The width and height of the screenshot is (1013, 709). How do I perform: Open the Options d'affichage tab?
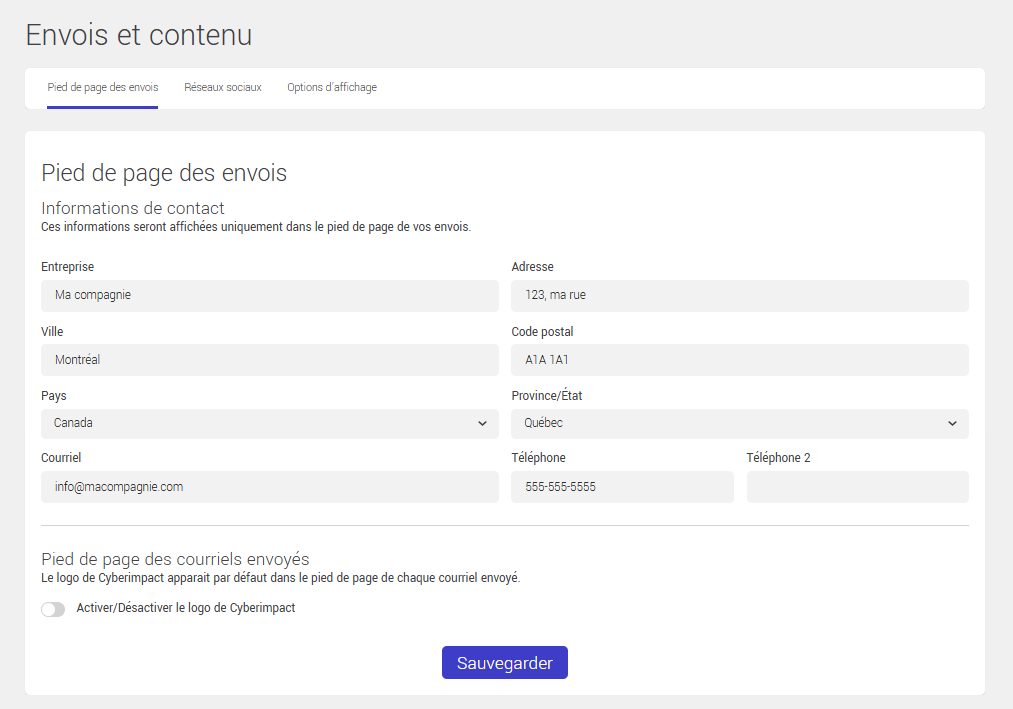tap(331, 87)
